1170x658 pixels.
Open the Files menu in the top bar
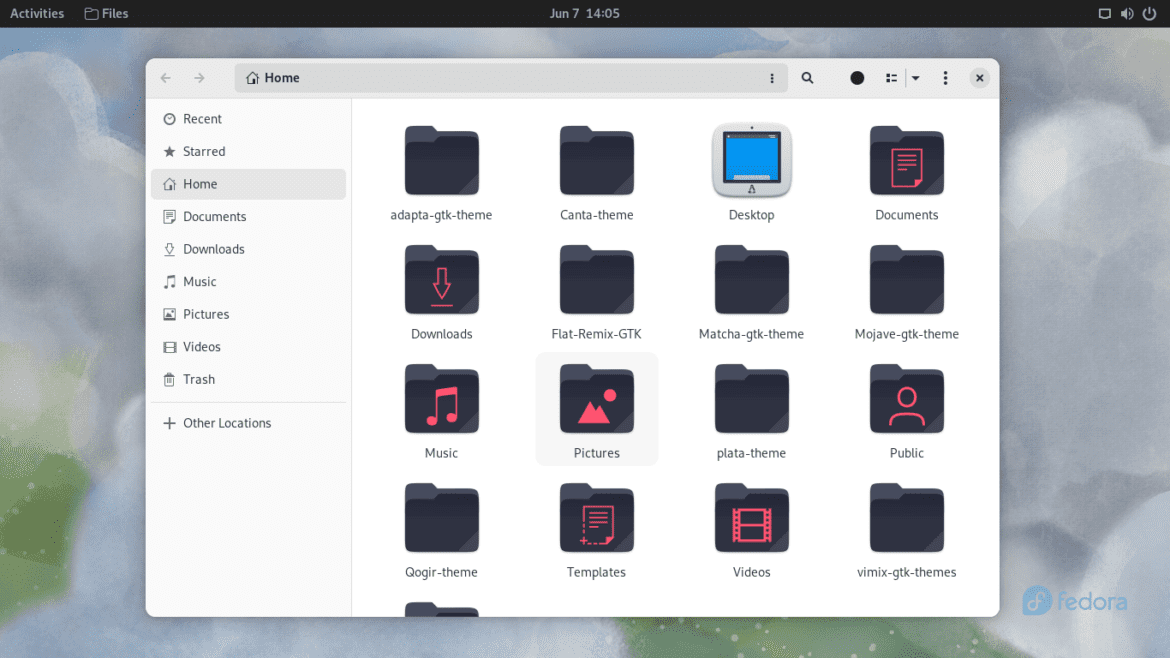coord(106,13)
